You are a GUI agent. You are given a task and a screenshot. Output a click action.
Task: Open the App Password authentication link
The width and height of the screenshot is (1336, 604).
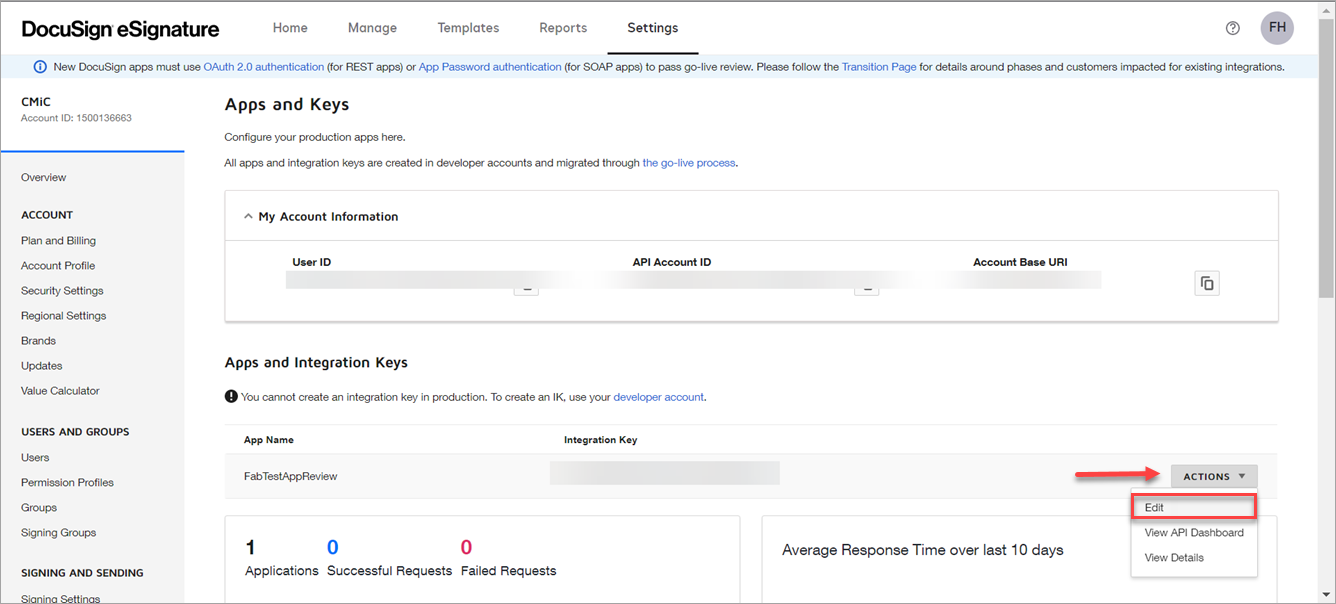point(490,67)
